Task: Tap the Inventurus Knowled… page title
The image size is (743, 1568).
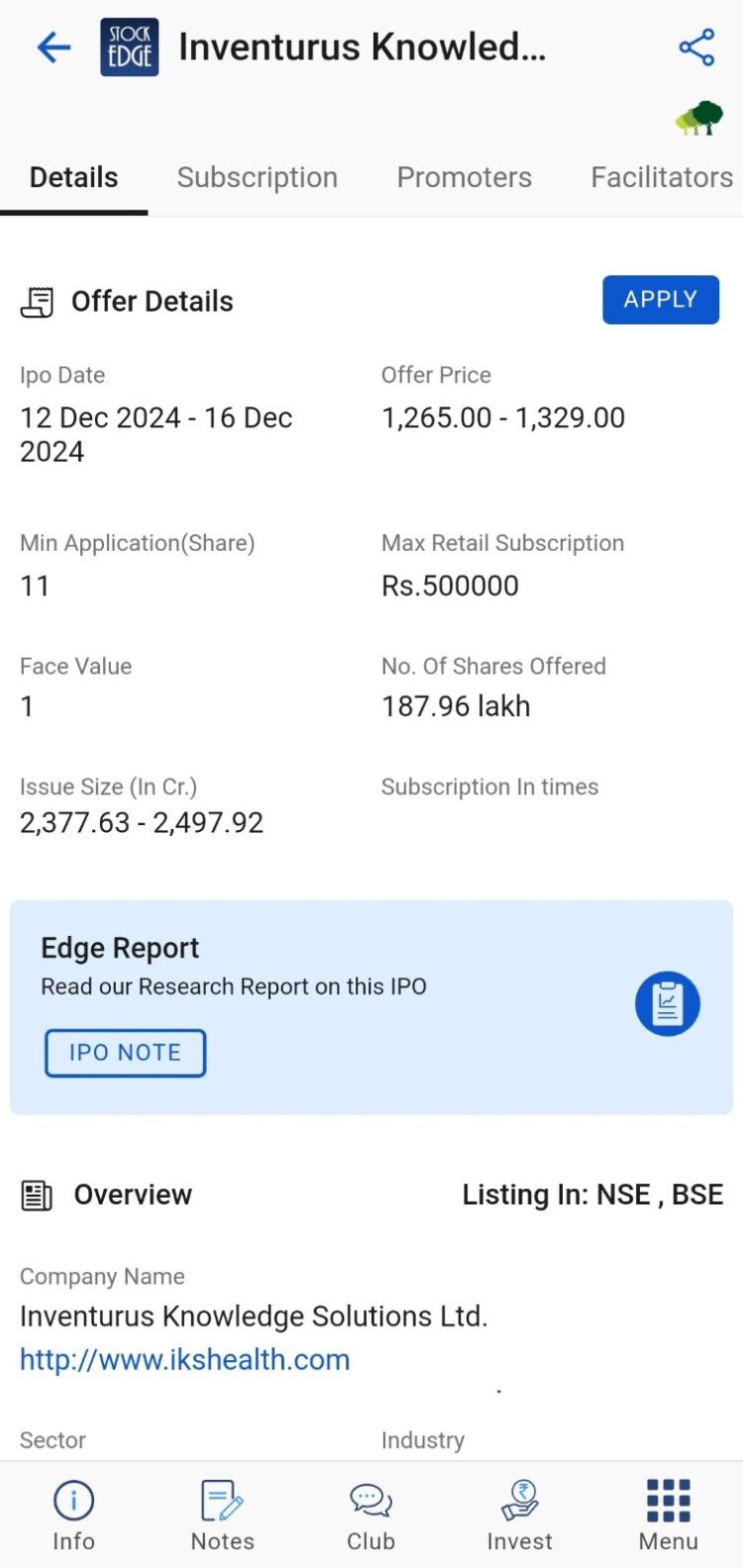Action: point(362,48)
